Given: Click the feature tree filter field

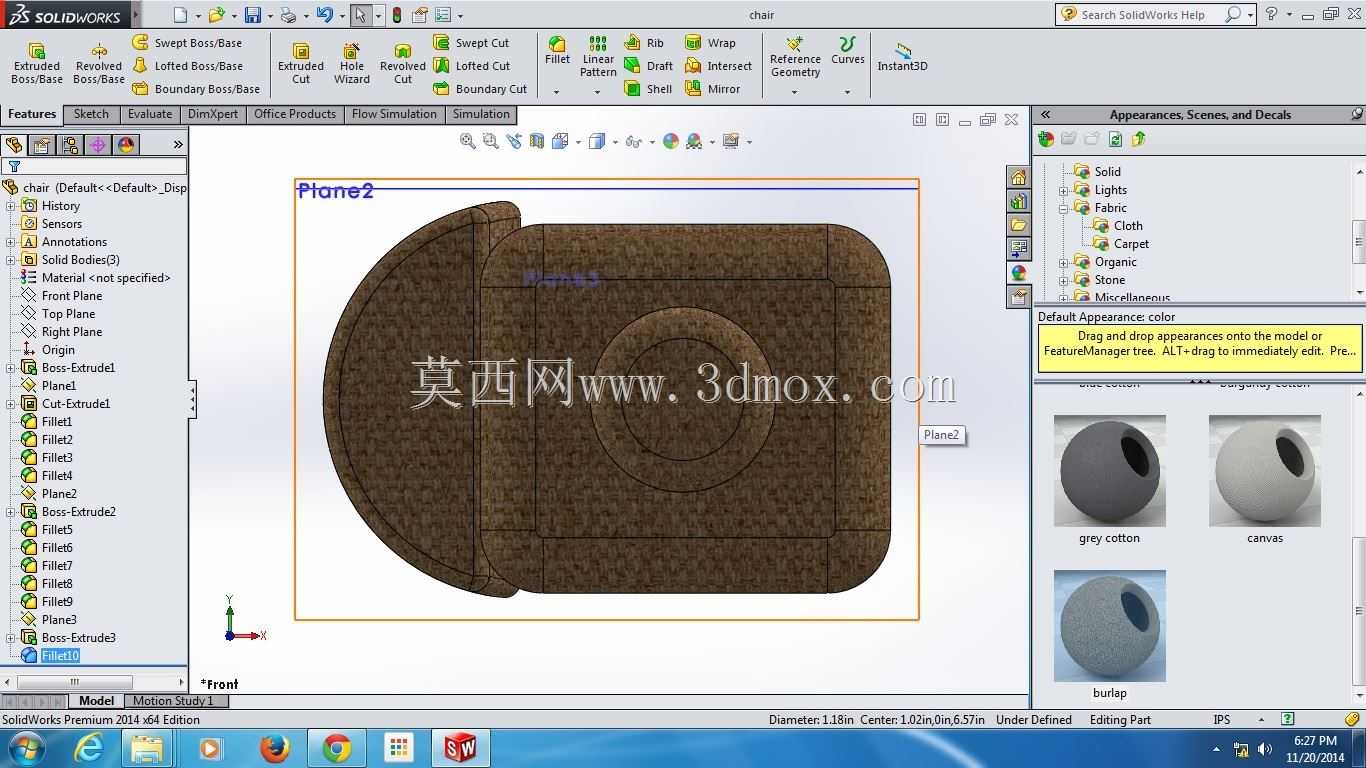Looking at the screenshot, I should tap(95, 166).
